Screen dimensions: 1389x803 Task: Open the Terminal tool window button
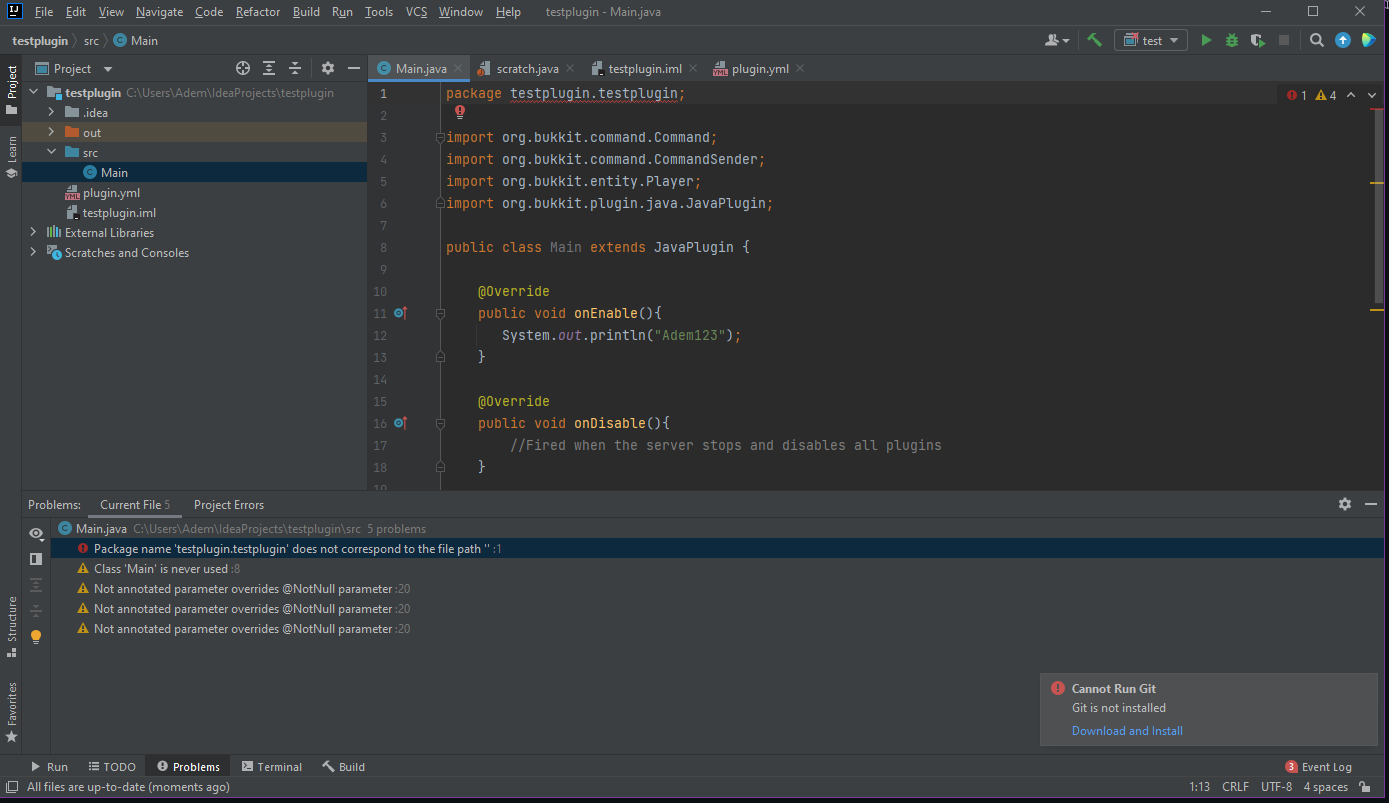272,767
